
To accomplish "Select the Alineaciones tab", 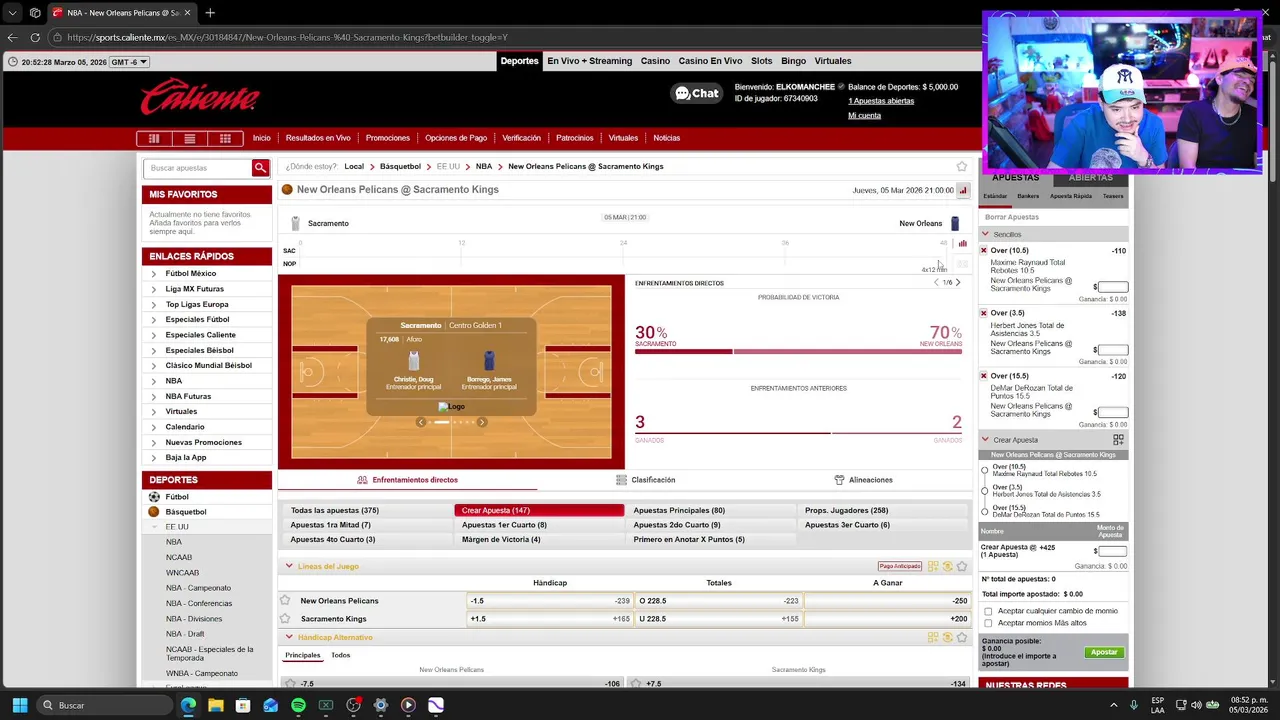I will click(x=863, y=480).
